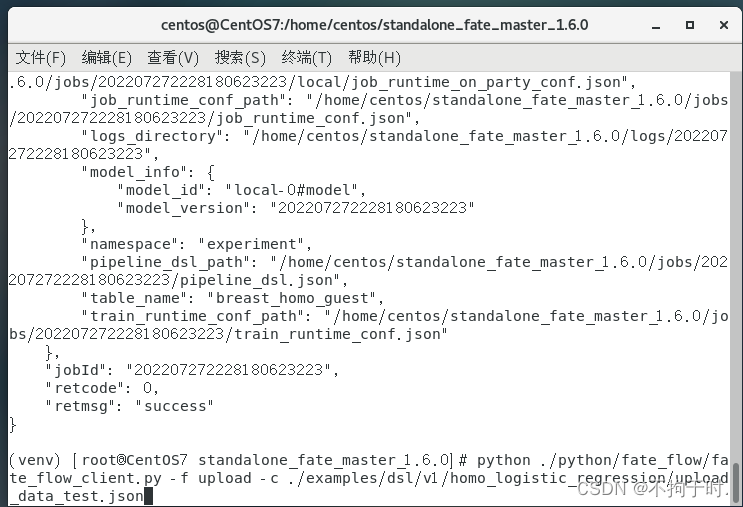Click the window title bar text
The image size is (743, 507).
coord(374,24)
